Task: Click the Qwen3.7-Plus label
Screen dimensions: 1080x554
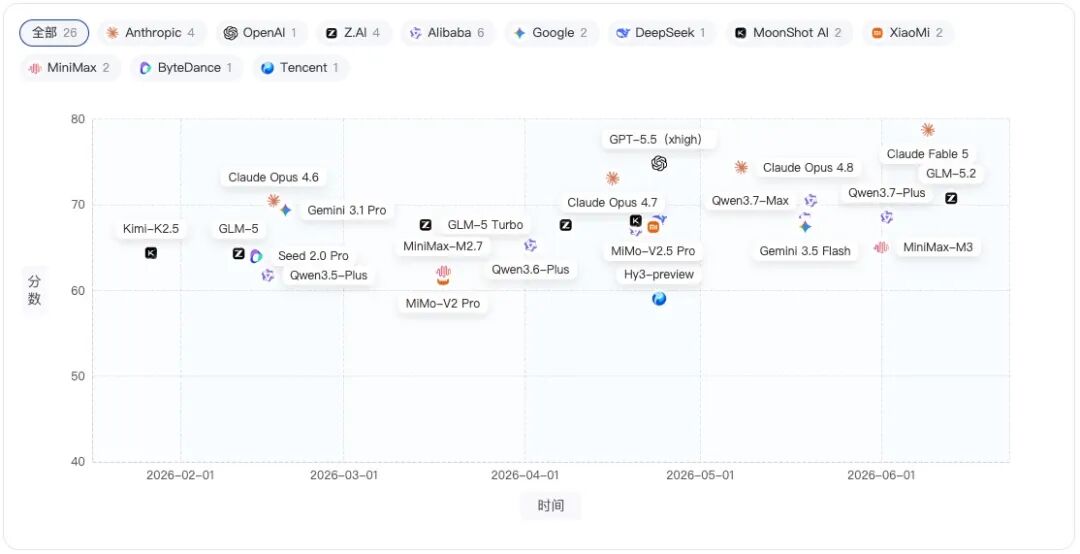Action: (x=886, y=193)
